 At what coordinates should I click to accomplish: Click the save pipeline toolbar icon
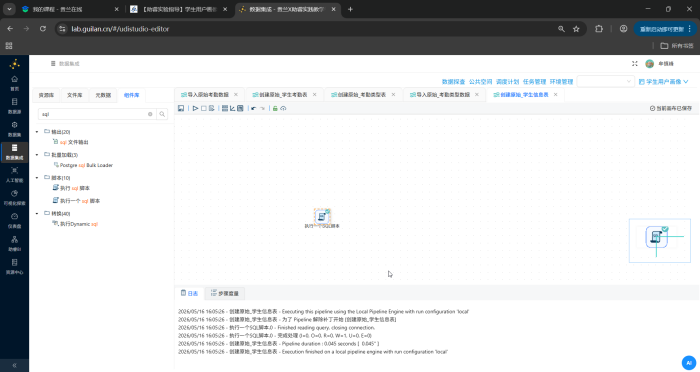[181, 108]
